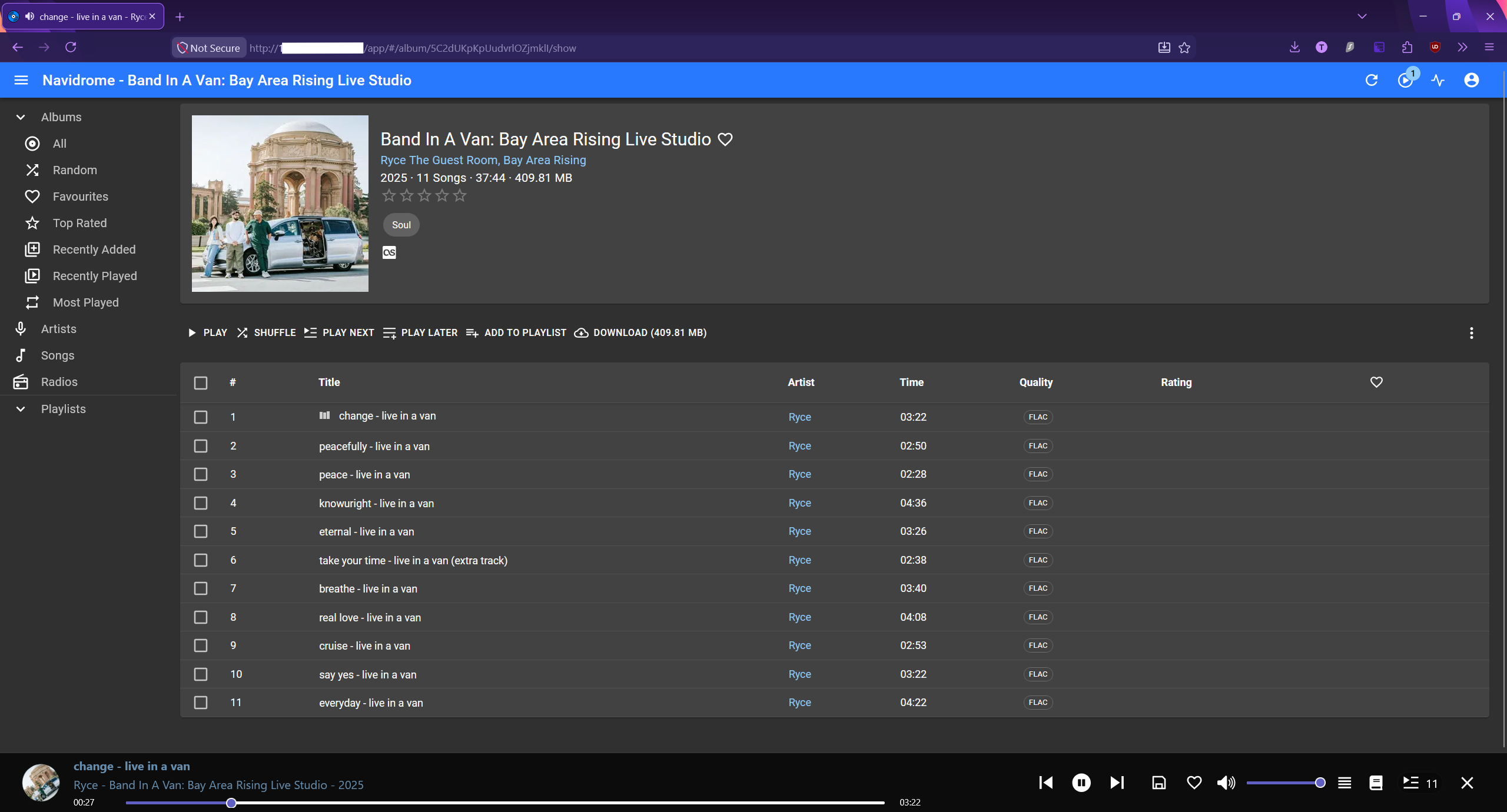The height and width of the screenshot is (812, 1507).
Task: Open the hamburger menu in the header
Action: coord(21,80)
